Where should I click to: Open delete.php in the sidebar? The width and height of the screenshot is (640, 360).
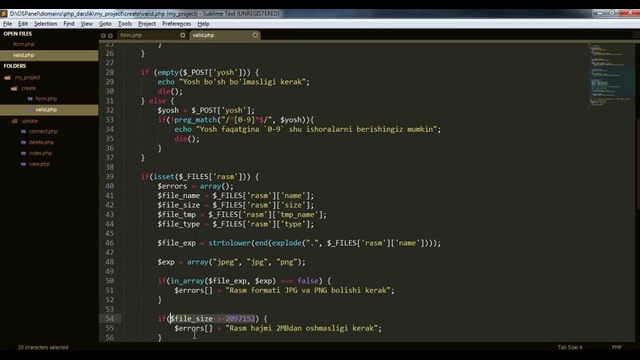pyautogui.click(x=41, y=142)
